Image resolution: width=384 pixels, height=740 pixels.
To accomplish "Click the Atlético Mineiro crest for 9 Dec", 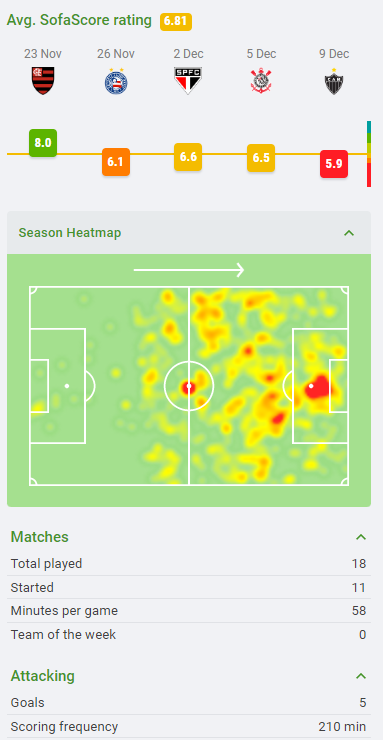I will pyautogui.click(x=334, y=81).
